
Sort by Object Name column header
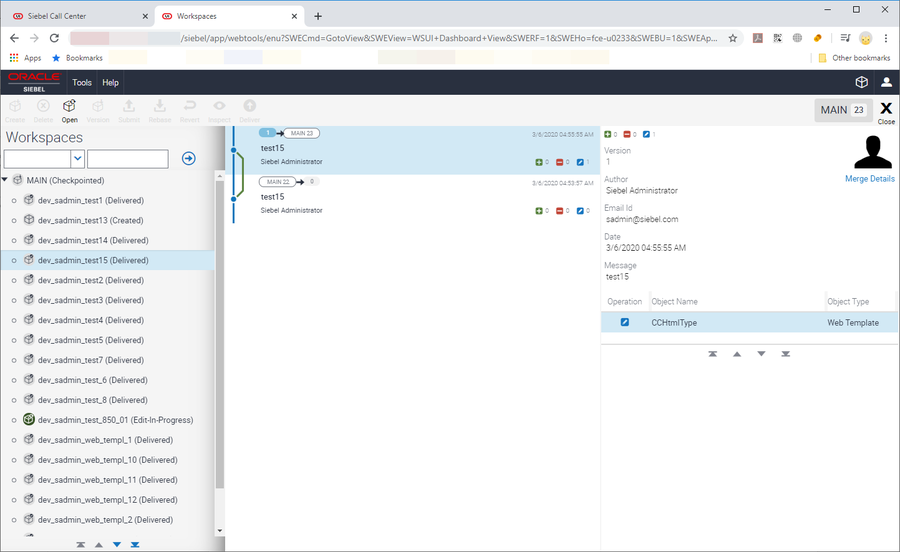pos(674,302)
